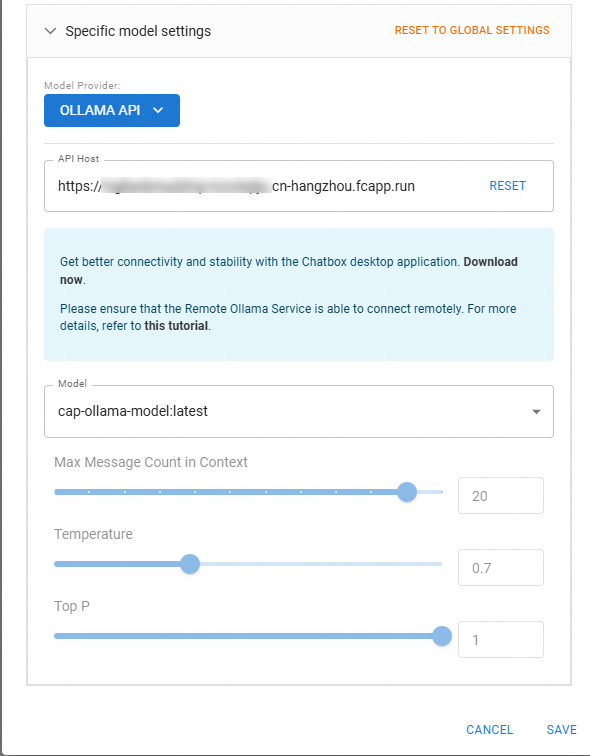
Task: Open the this tutorial link
Action: 176,326
